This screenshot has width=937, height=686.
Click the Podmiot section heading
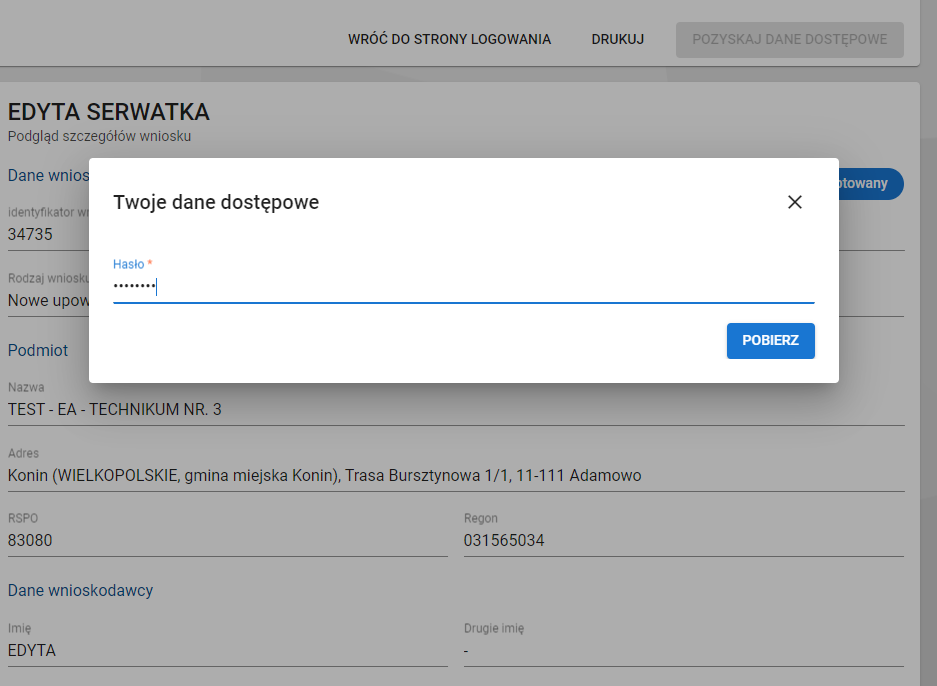tap(38, 350)
